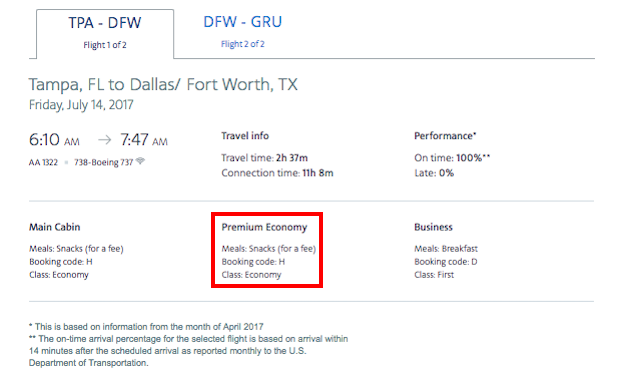Click the 7:47 AM arrival time
Screen dimensions: 620x376
click(144, 140)
